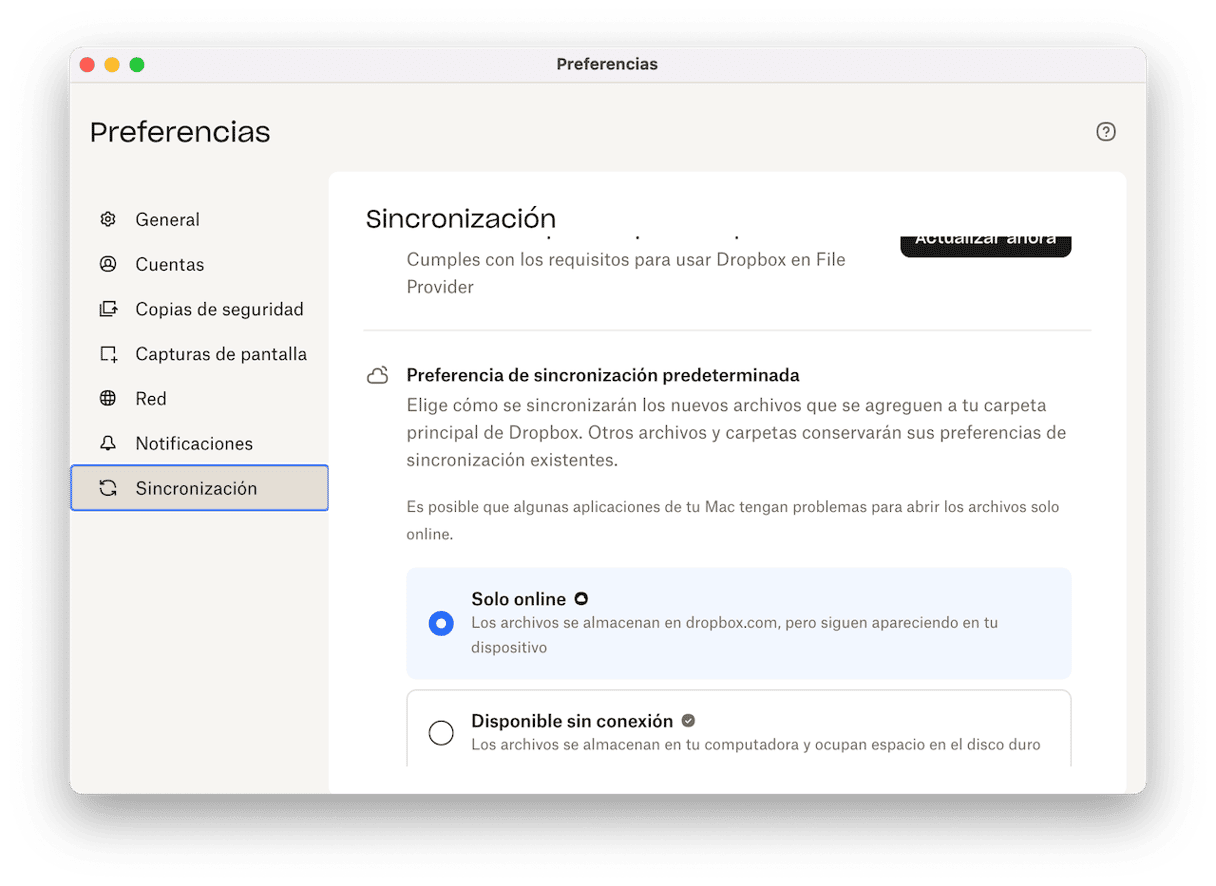Open the Red settings tab
This screenshot has height=886, width=1216.
151,399
